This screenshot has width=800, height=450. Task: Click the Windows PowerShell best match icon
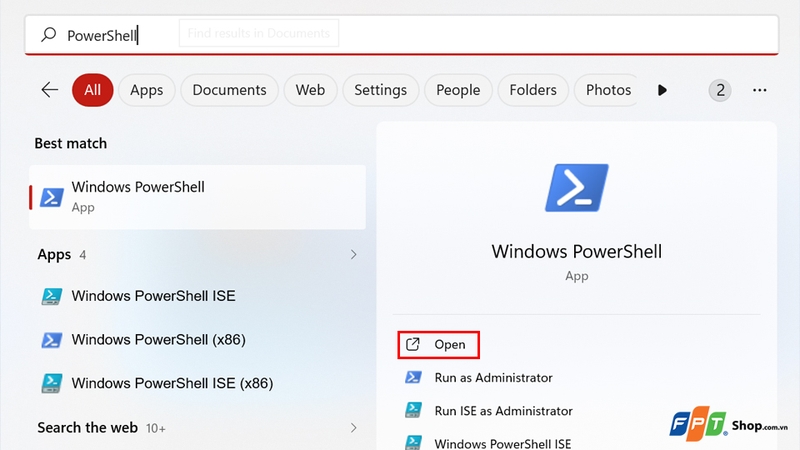pos(52,197)
